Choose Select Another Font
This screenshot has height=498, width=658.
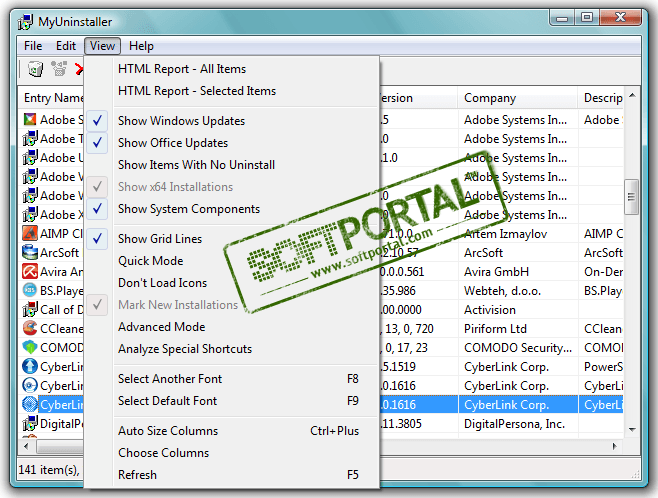[231, 379]
